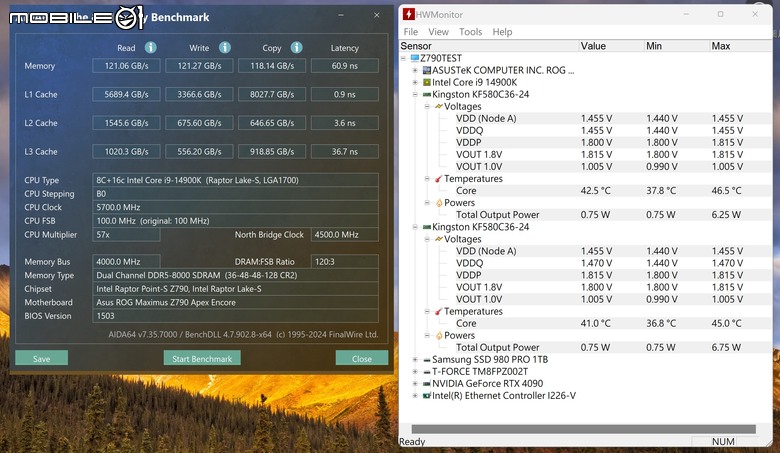Click the first Kingston KF580C36-24 memory icon
Screen dimensions: 780x453
(x=426, y=94)
